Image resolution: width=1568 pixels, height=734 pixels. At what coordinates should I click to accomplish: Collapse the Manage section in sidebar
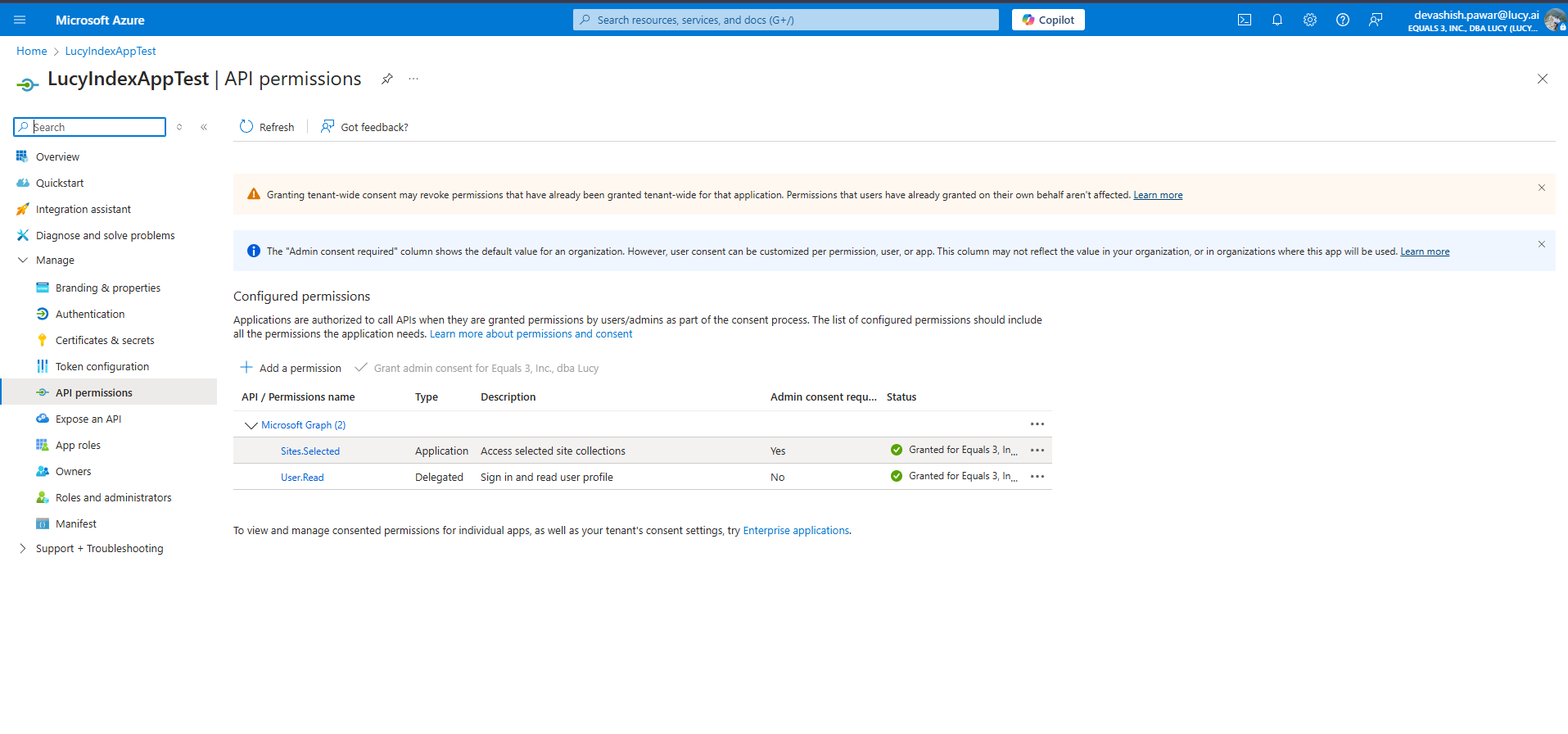pos(23,261)
